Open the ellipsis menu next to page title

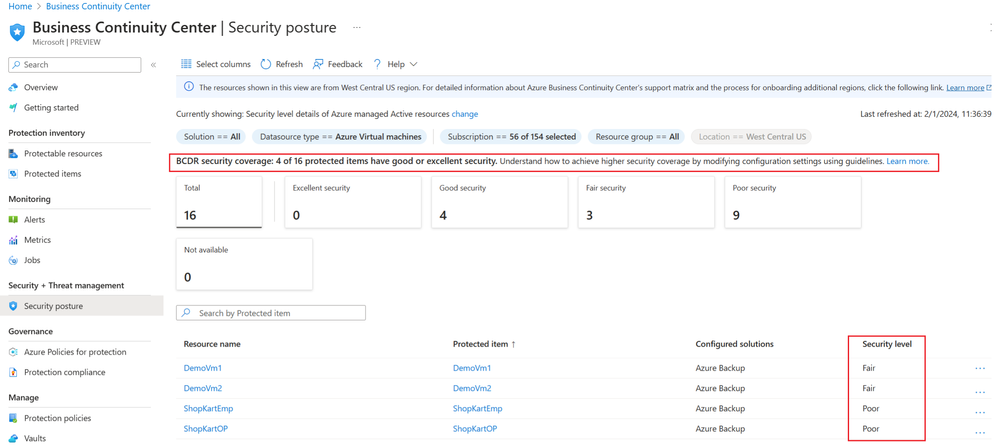[x=357, y=28]
